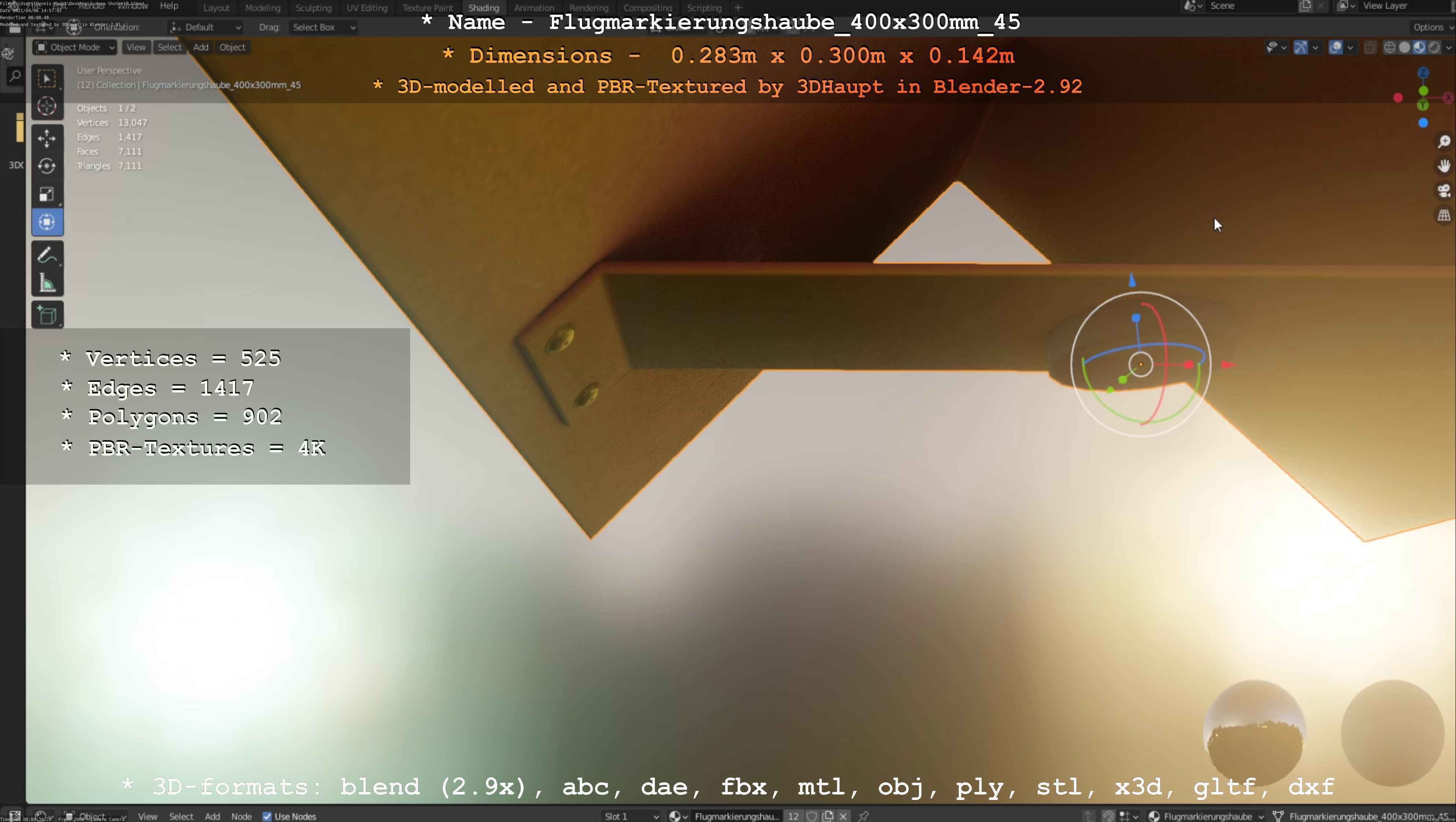Toggle viewport overlays button
Screen dimensions: 1456x822
point(1336,47)
